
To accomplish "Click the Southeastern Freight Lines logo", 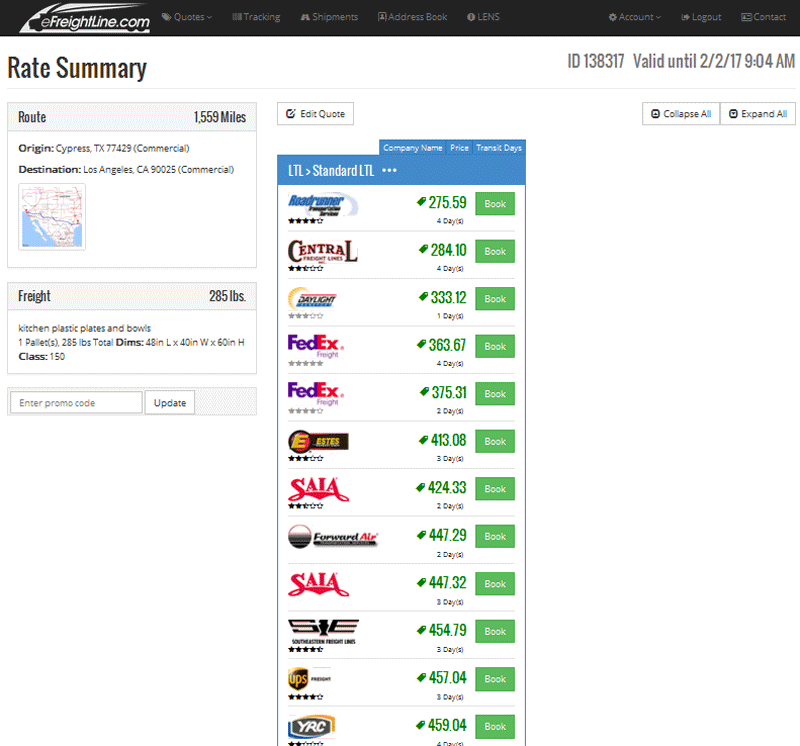I will point(323,632).
